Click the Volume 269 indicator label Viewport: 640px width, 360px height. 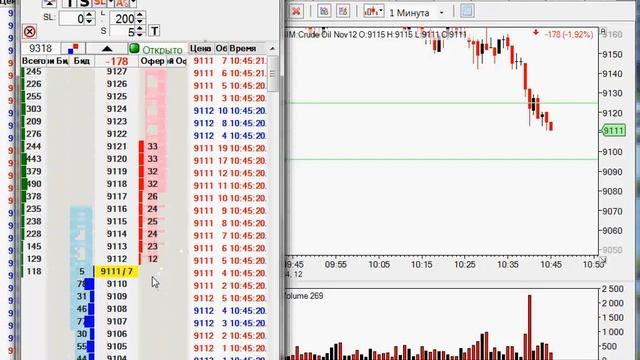click(303, 296)
